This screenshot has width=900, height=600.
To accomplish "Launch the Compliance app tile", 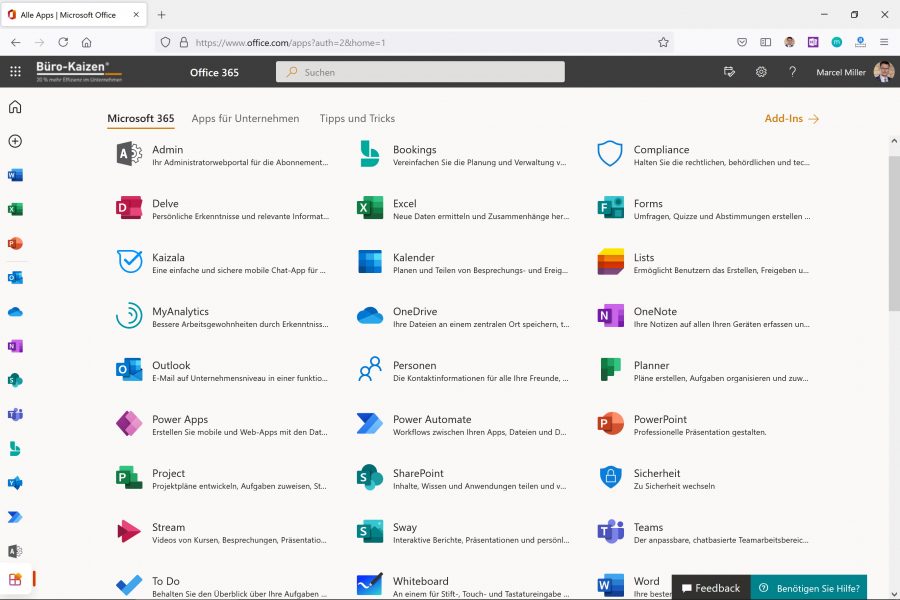I will (704, 154).
